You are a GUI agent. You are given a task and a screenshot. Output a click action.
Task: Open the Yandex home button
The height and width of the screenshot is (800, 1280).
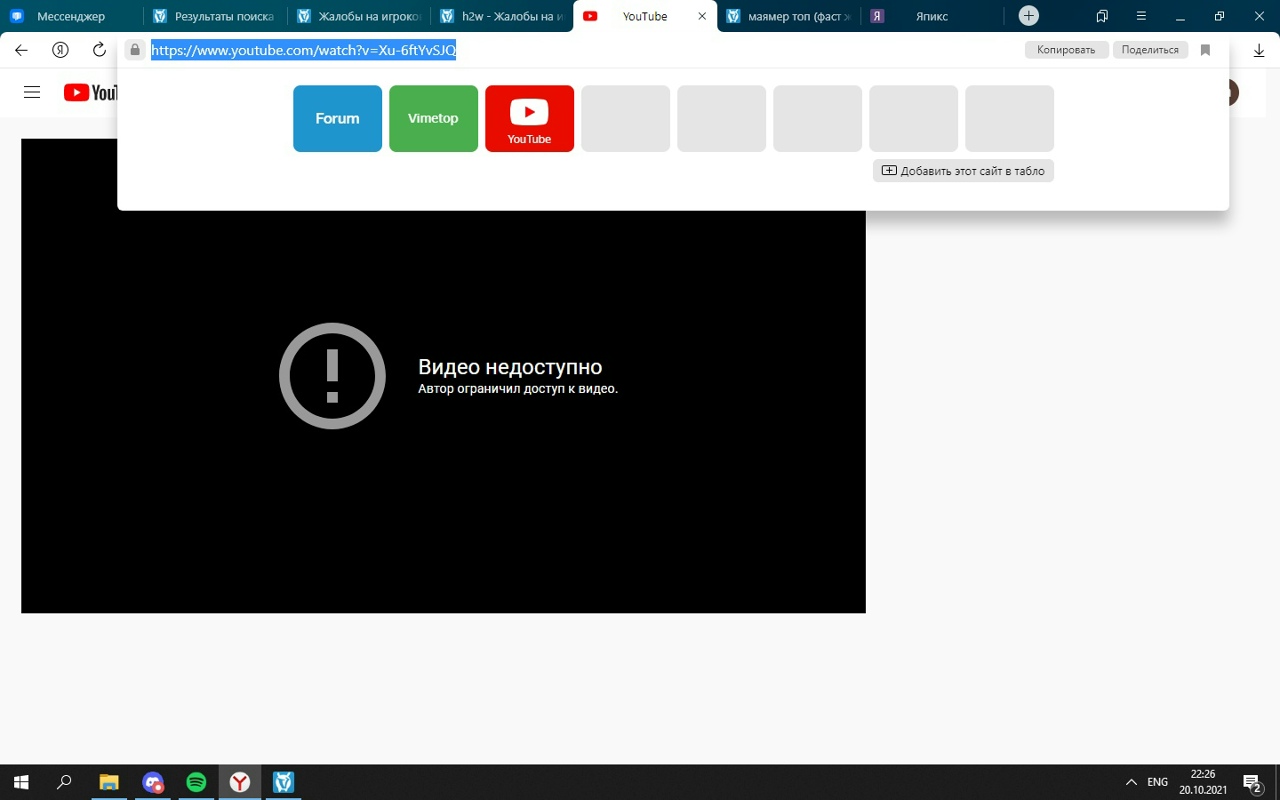click(x=60, y=50)
